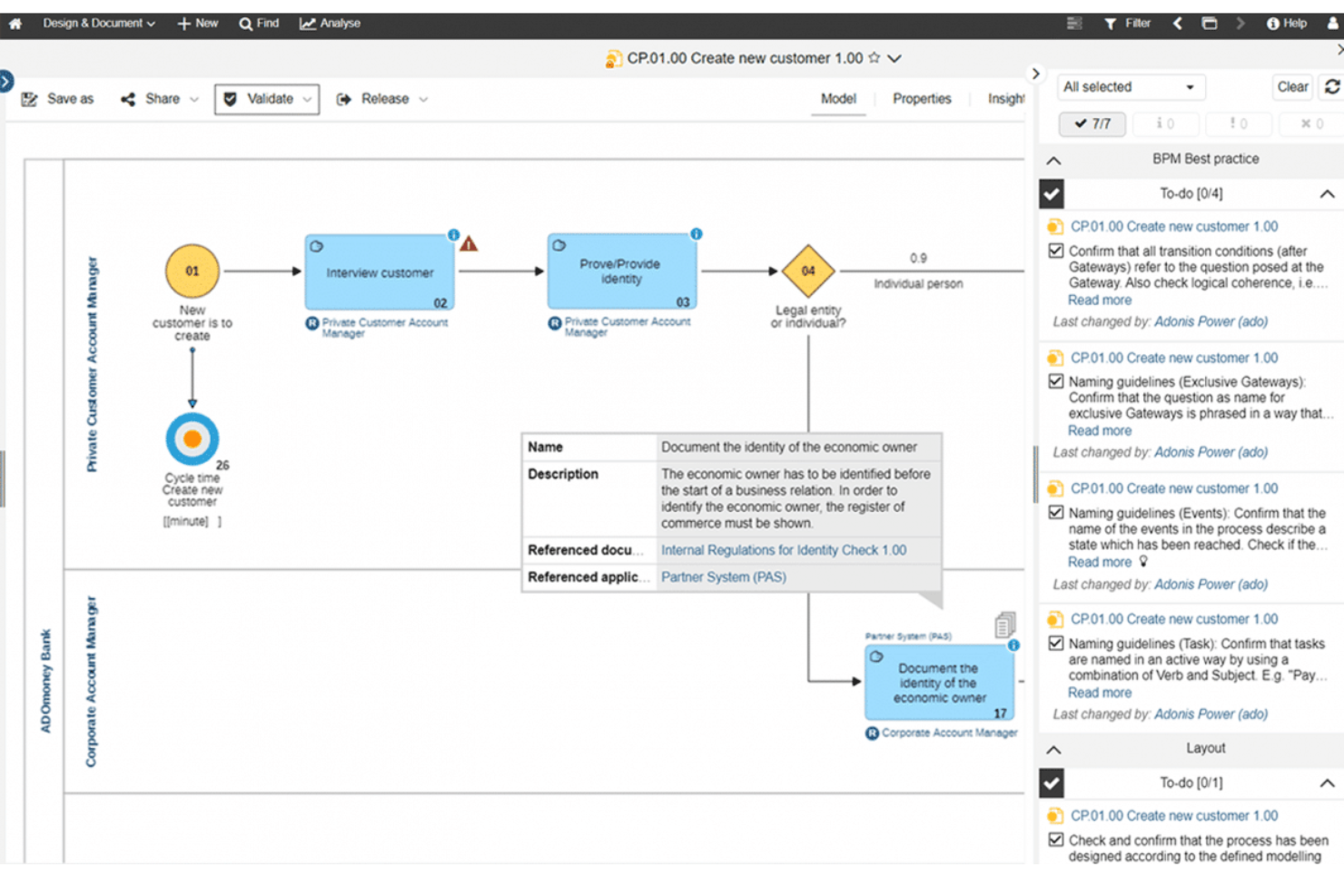Viewport: 1344px width, 896px height.
Task: Click the lightbulb hint icon after Read more
Action: tap(1144, 562)
